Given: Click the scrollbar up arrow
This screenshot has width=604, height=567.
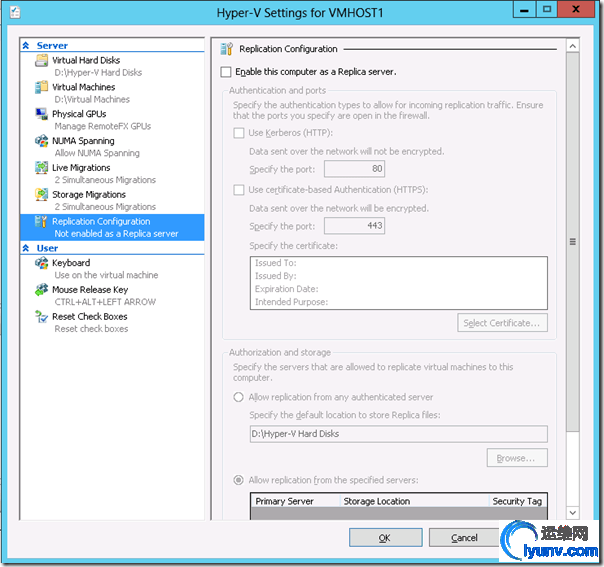Looking at the screenshot, I should [x=573, y=47].
